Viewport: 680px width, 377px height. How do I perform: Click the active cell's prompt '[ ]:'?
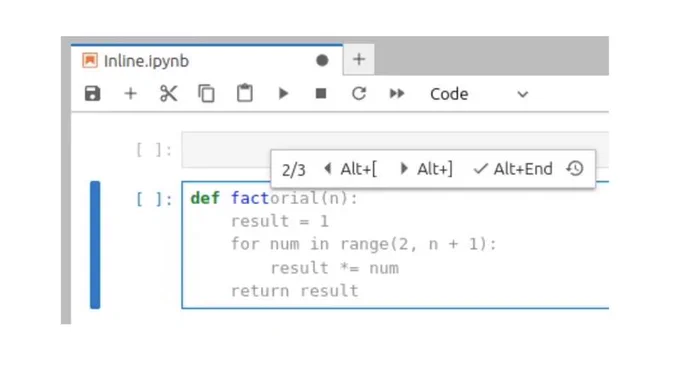click(154, 199)
